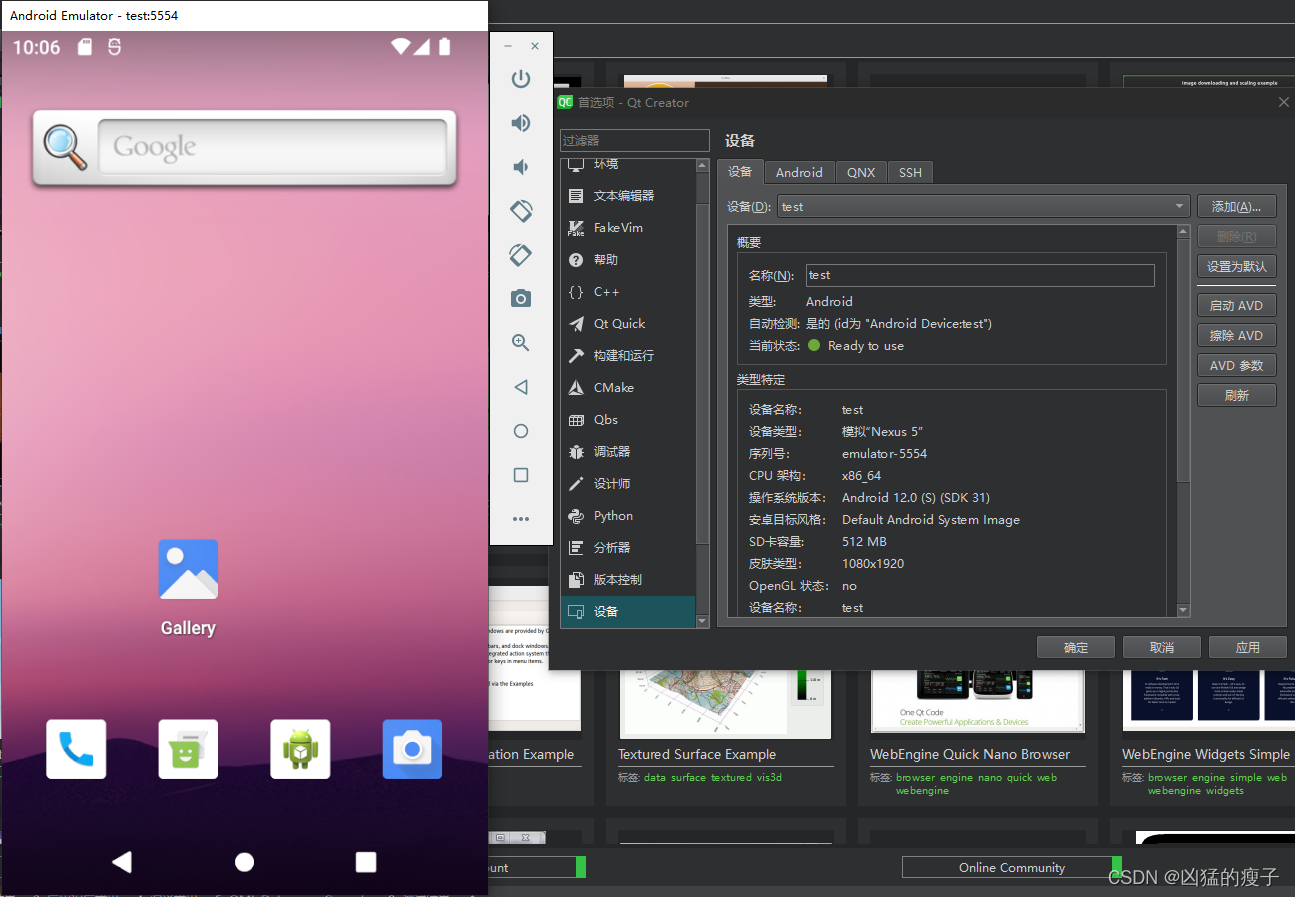
Task: Open the 设备 device combo box
Action: (x=983, y=207)
